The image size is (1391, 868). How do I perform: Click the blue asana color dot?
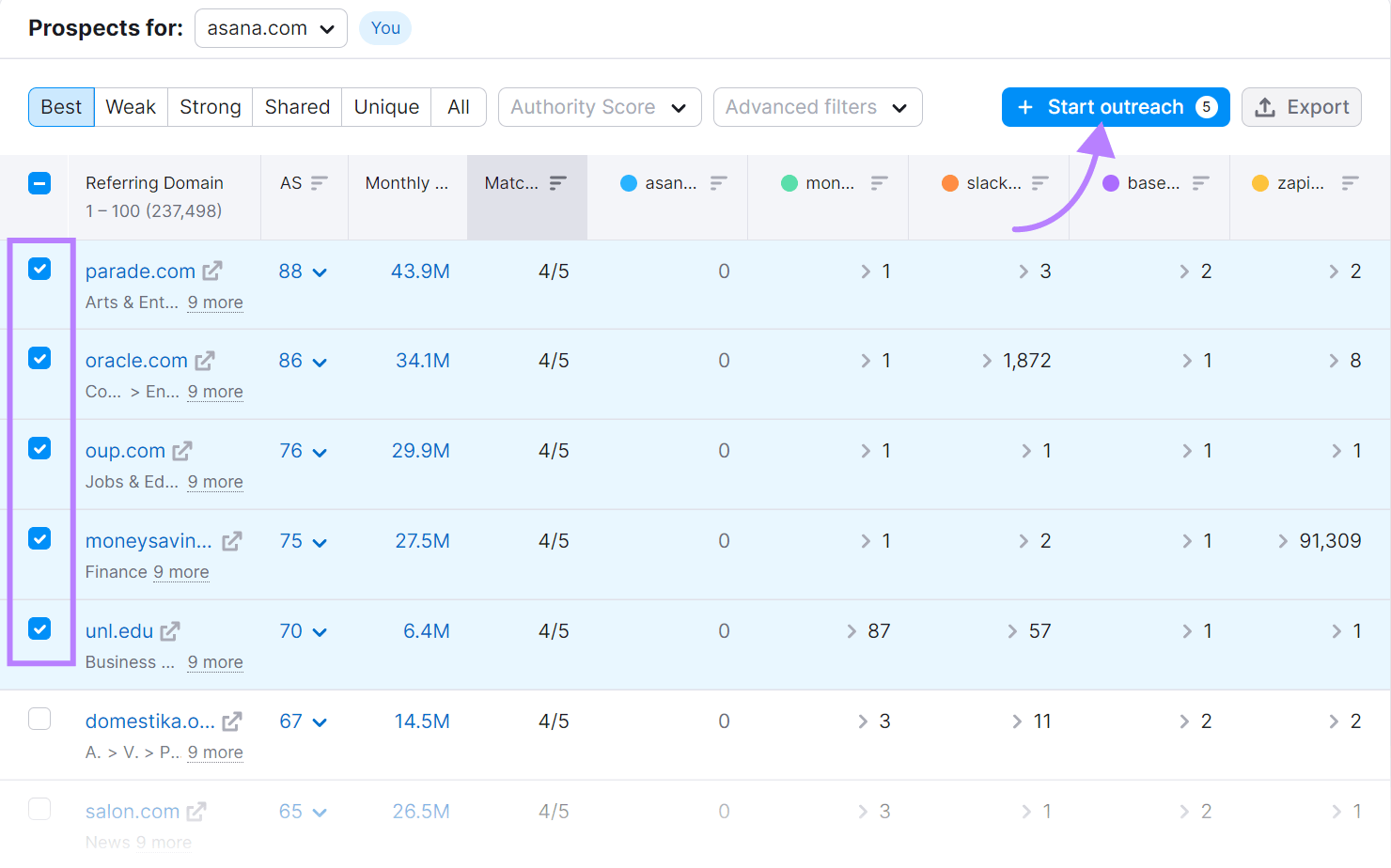(629, 183)
